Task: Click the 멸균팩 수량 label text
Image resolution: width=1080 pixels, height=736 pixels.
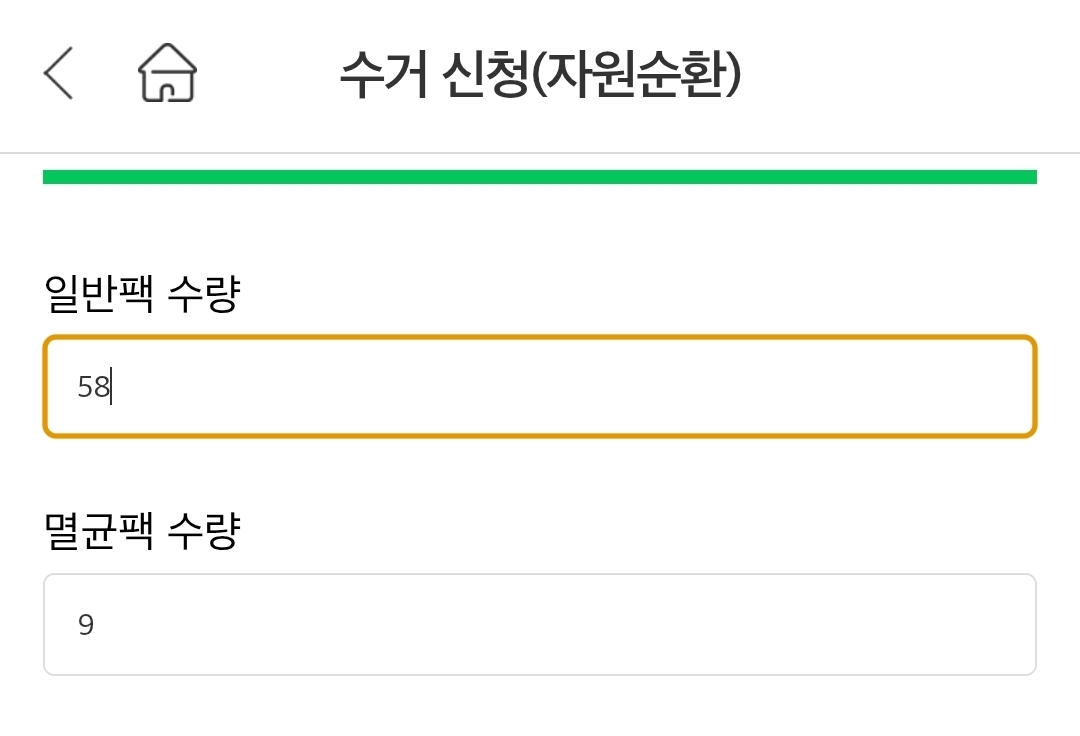Action: [x=142, y=532]
